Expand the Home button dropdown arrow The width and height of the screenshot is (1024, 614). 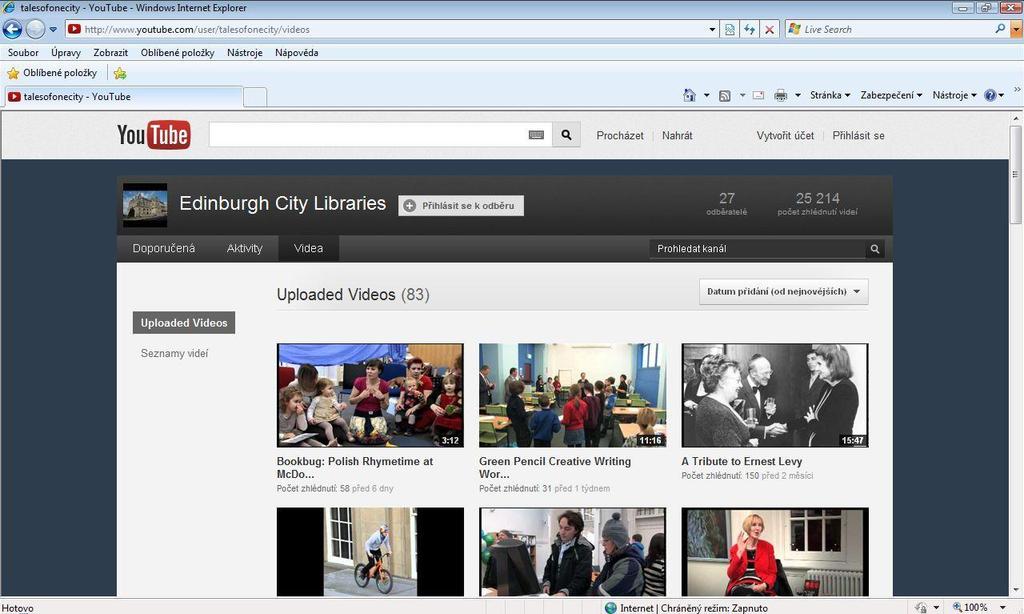tap(707, 95)
